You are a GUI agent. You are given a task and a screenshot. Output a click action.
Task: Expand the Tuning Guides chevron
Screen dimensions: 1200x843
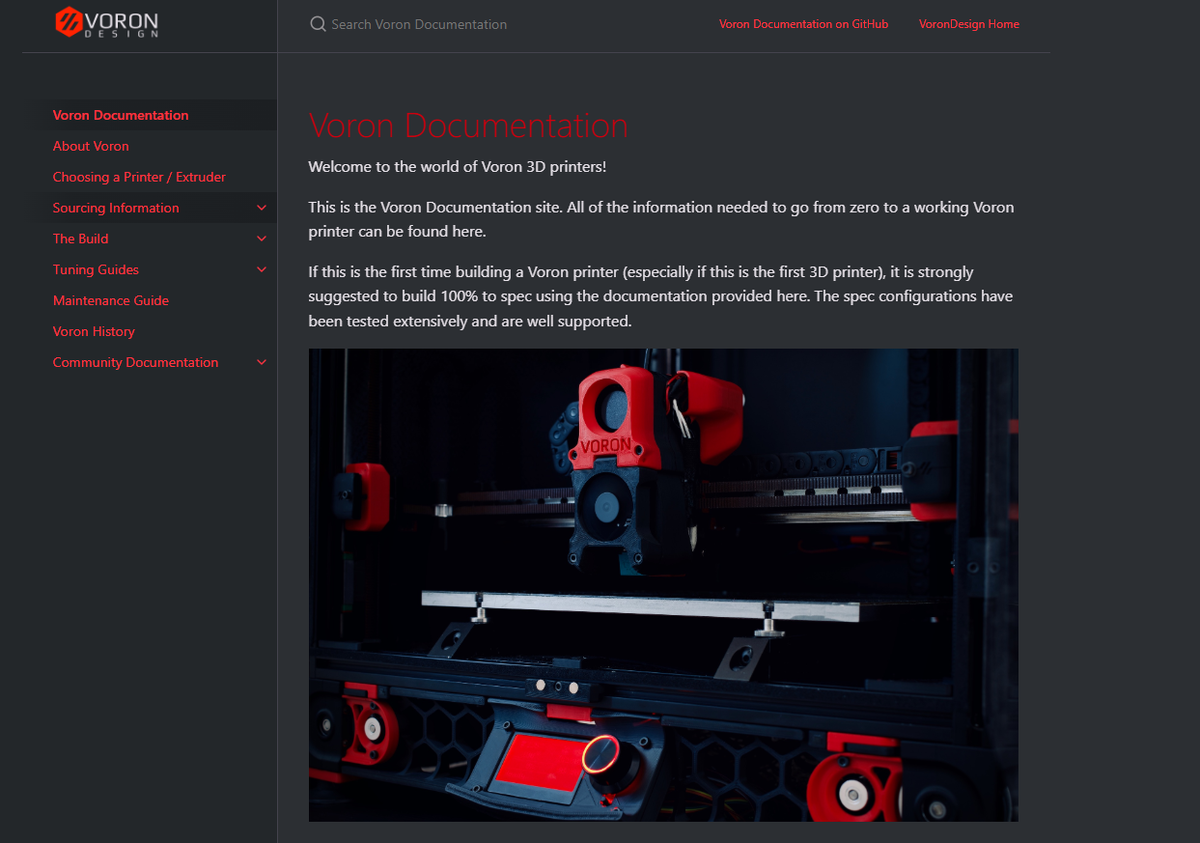[262, 270]
